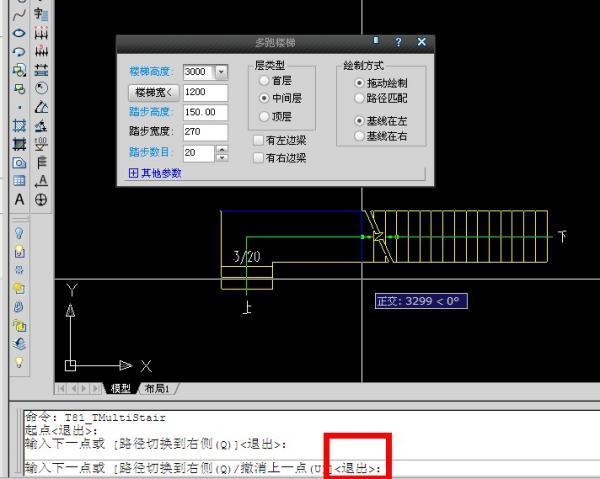Switch to the 模型 tab
600x479 pixels.
point(121,389)
